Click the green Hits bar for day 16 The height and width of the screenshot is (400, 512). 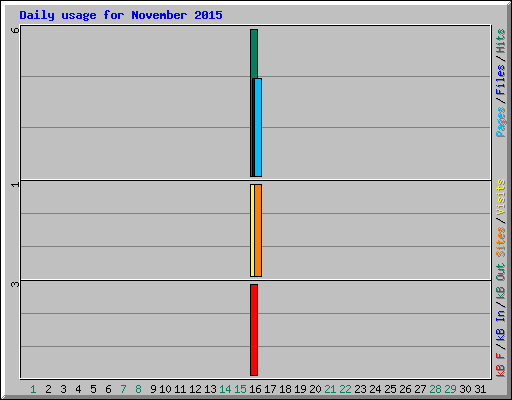(x=254, y=53)
